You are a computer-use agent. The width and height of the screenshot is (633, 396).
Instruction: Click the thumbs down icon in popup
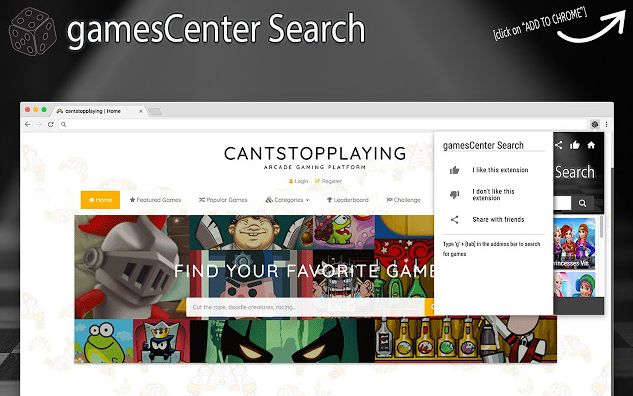455,195
